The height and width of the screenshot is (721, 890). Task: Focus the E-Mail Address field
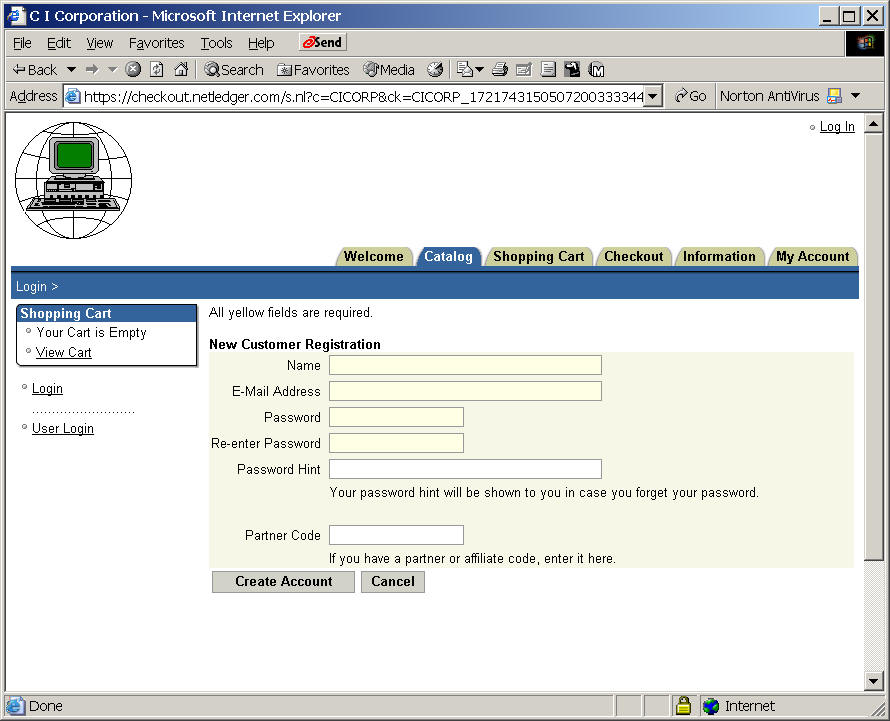pos(465,391)
